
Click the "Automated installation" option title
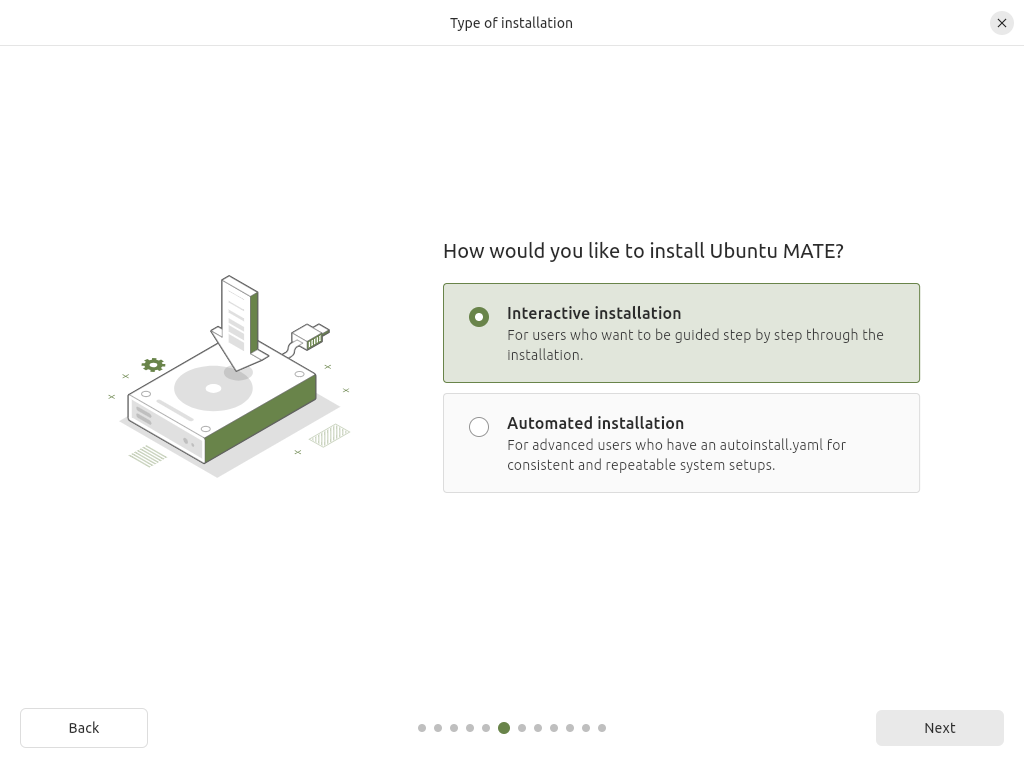(x=595, y=423)
